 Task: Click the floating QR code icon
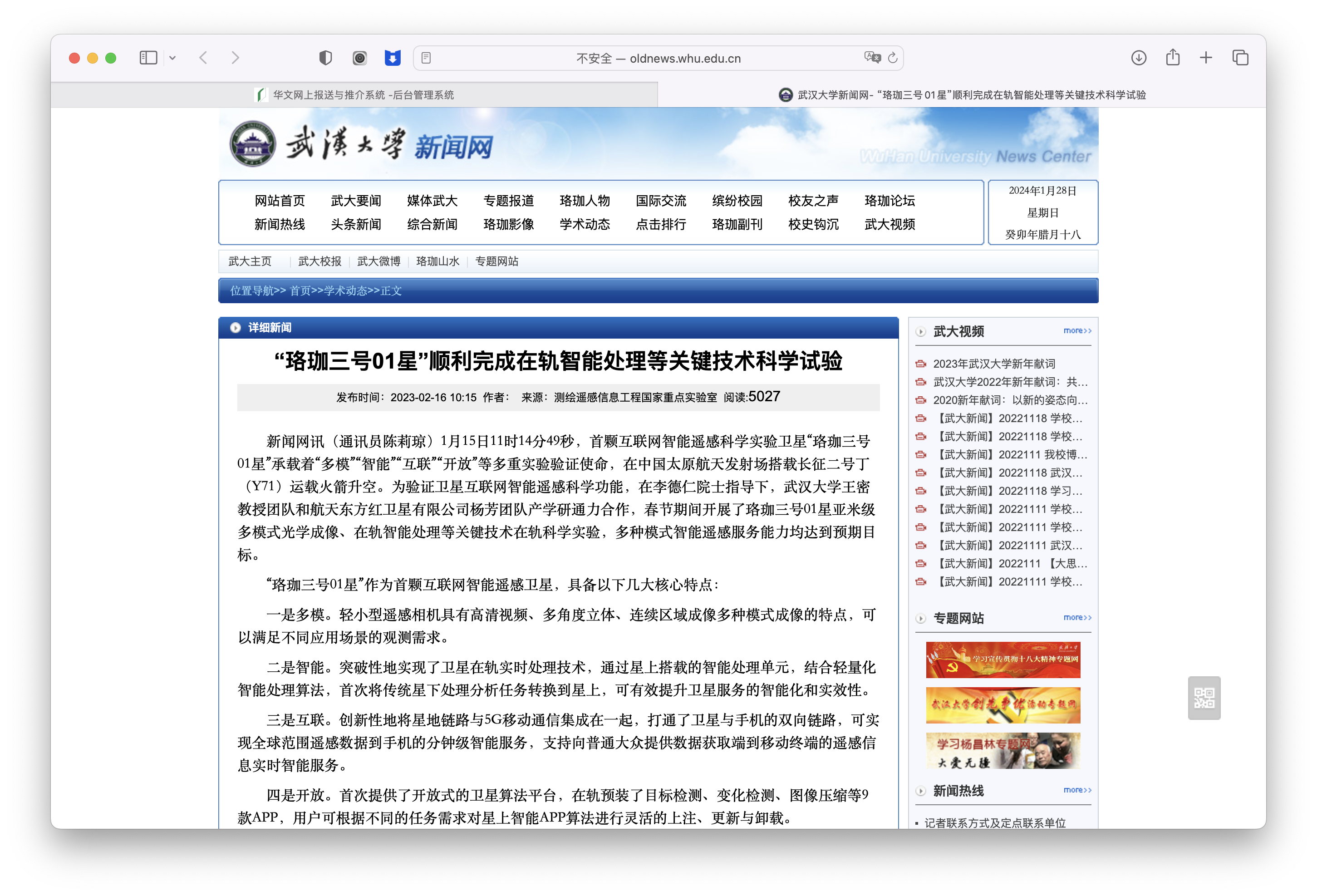click(x=1204, y=698)
